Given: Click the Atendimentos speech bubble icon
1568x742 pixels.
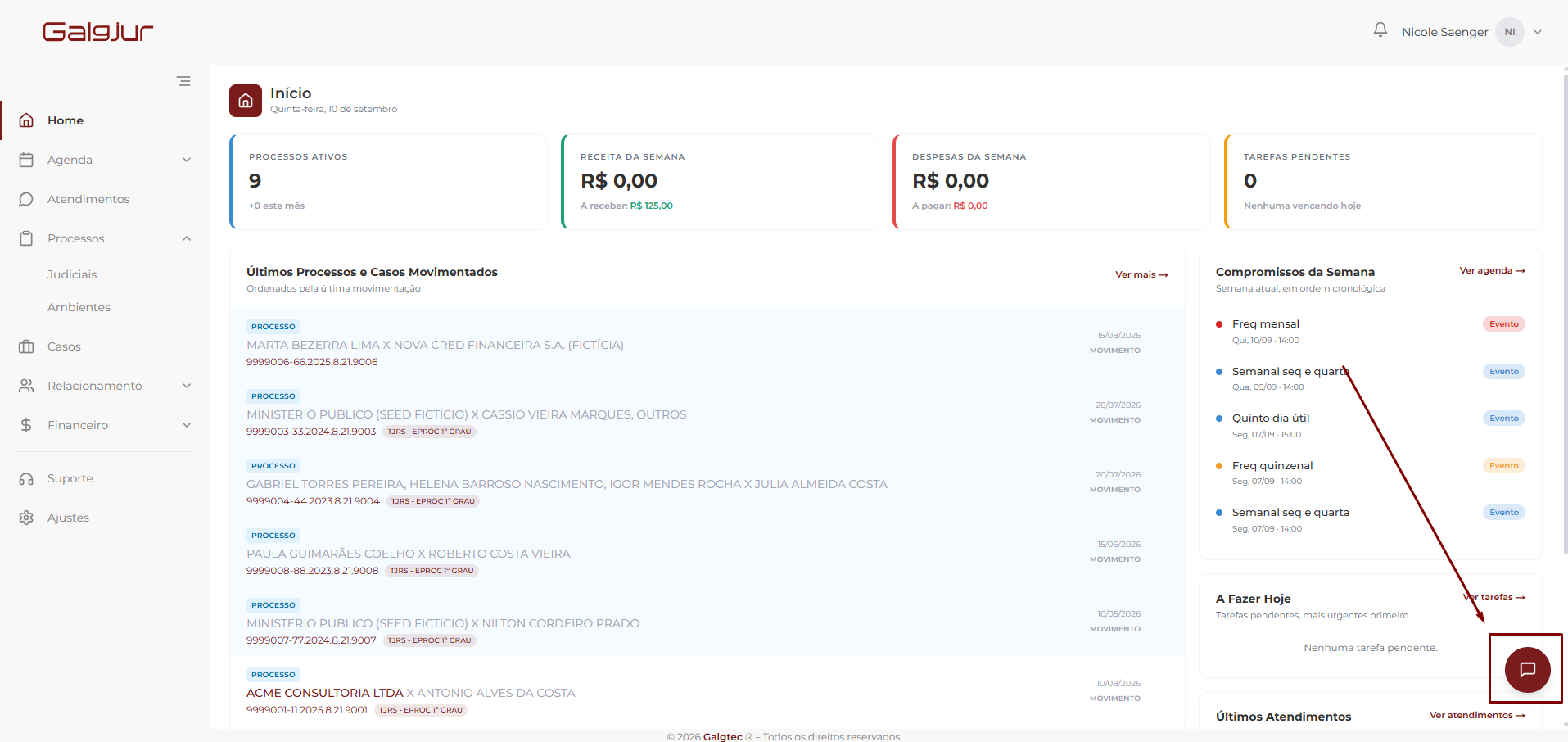Looking at the screenshot, I should click(x=26, y=199).
